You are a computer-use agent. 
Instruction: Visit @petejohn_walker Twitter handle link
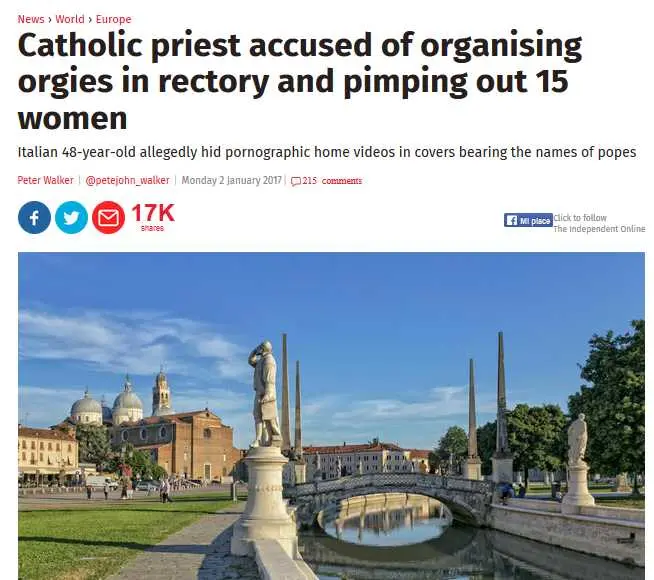tap(127, 180)
